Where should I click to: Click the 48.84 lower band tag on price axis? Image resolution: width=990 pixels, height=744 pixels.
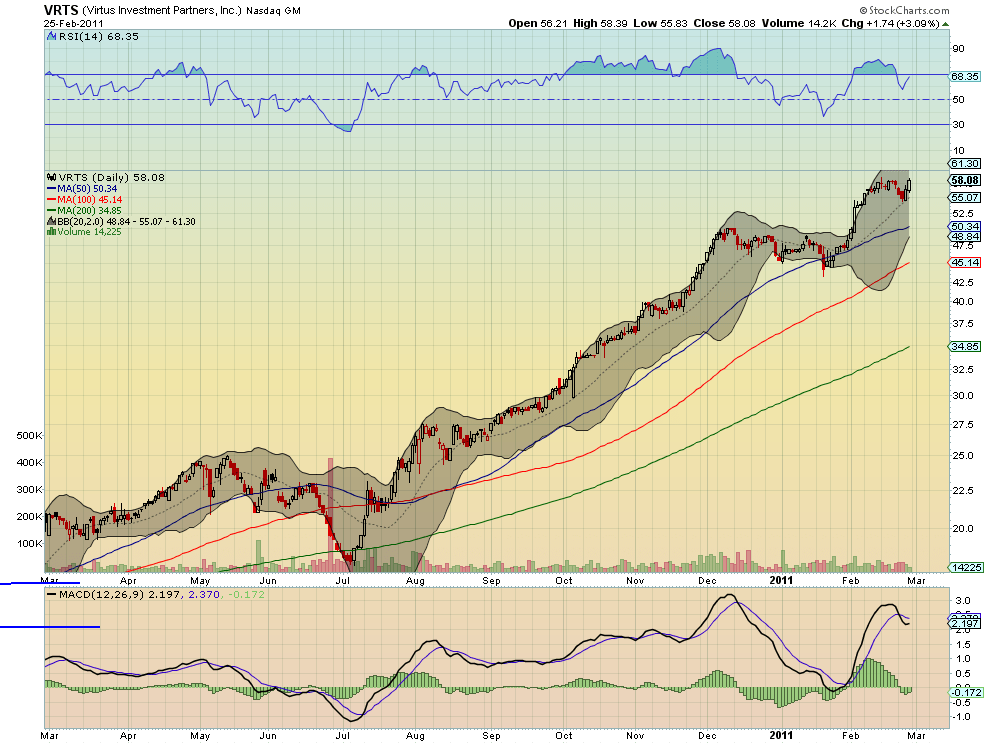(965, 237)
